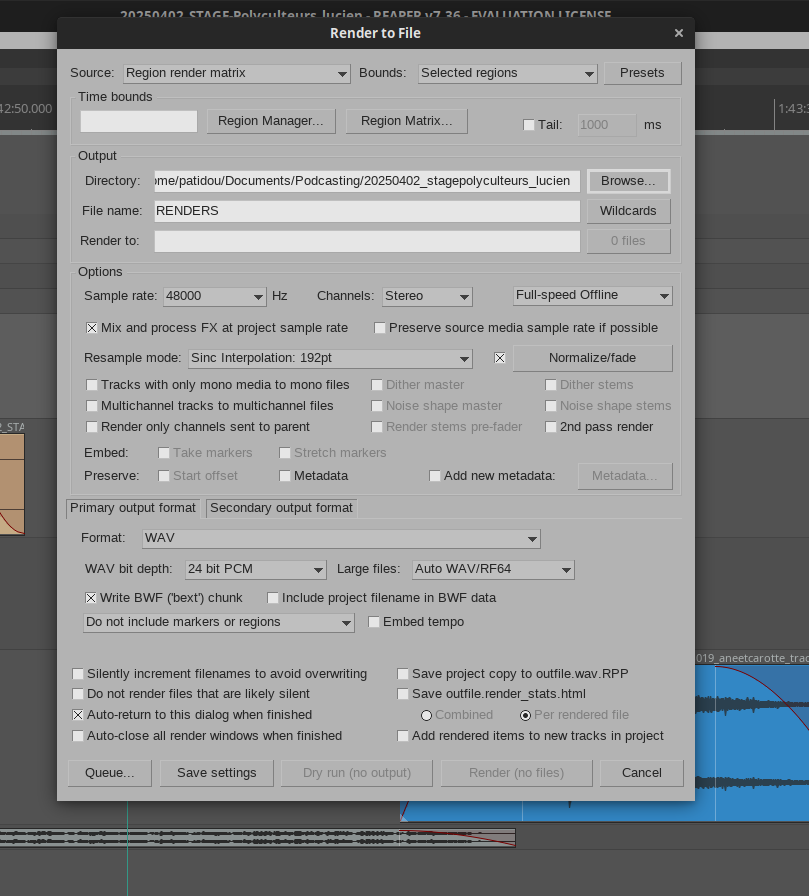Image resolution: width=809 pixels, height=896 pixels.
Task: Open the Region Matrix
Action: 406,121
